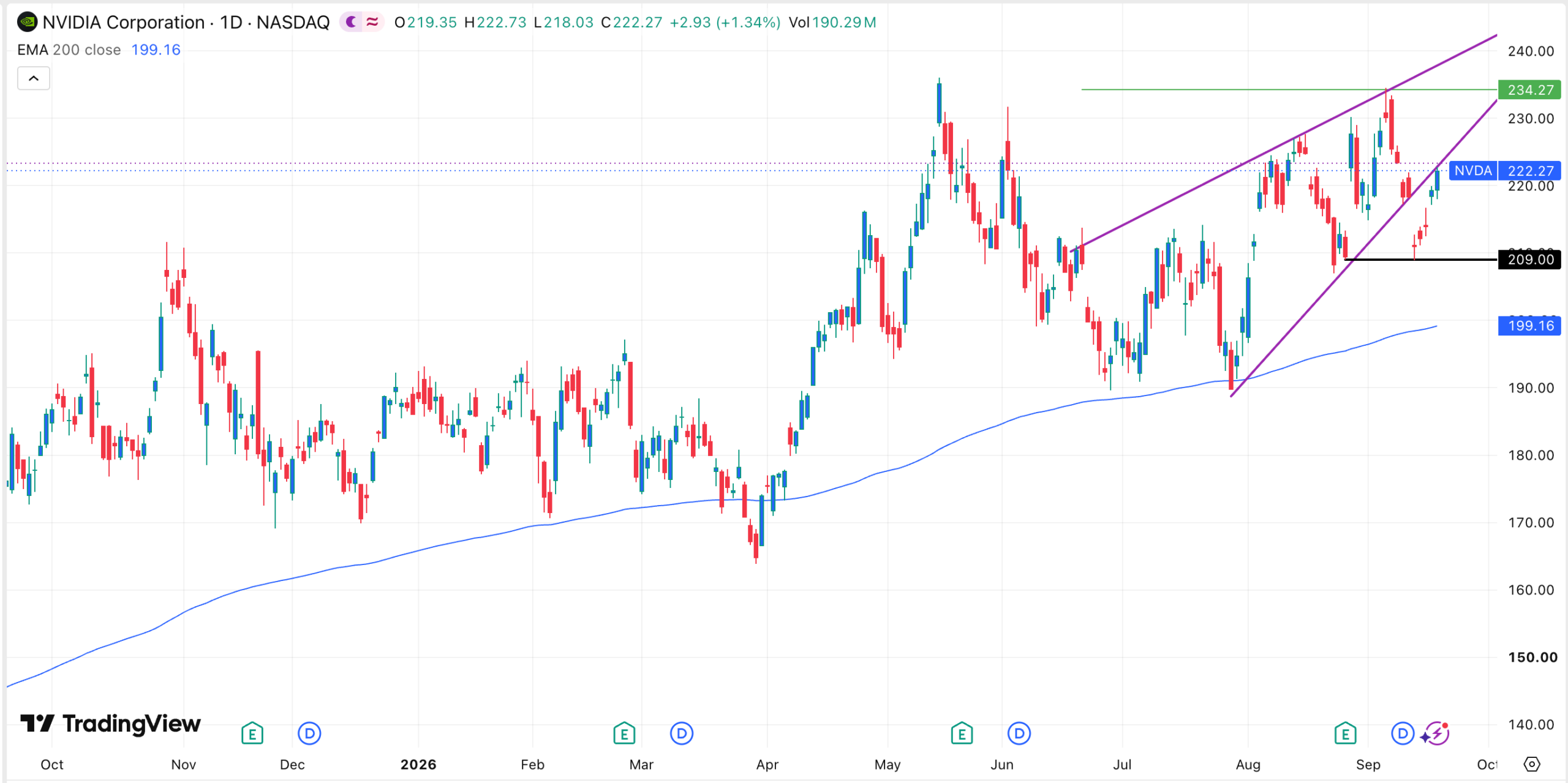Click the NVIDIA logo icon

[x=27, y=23]
